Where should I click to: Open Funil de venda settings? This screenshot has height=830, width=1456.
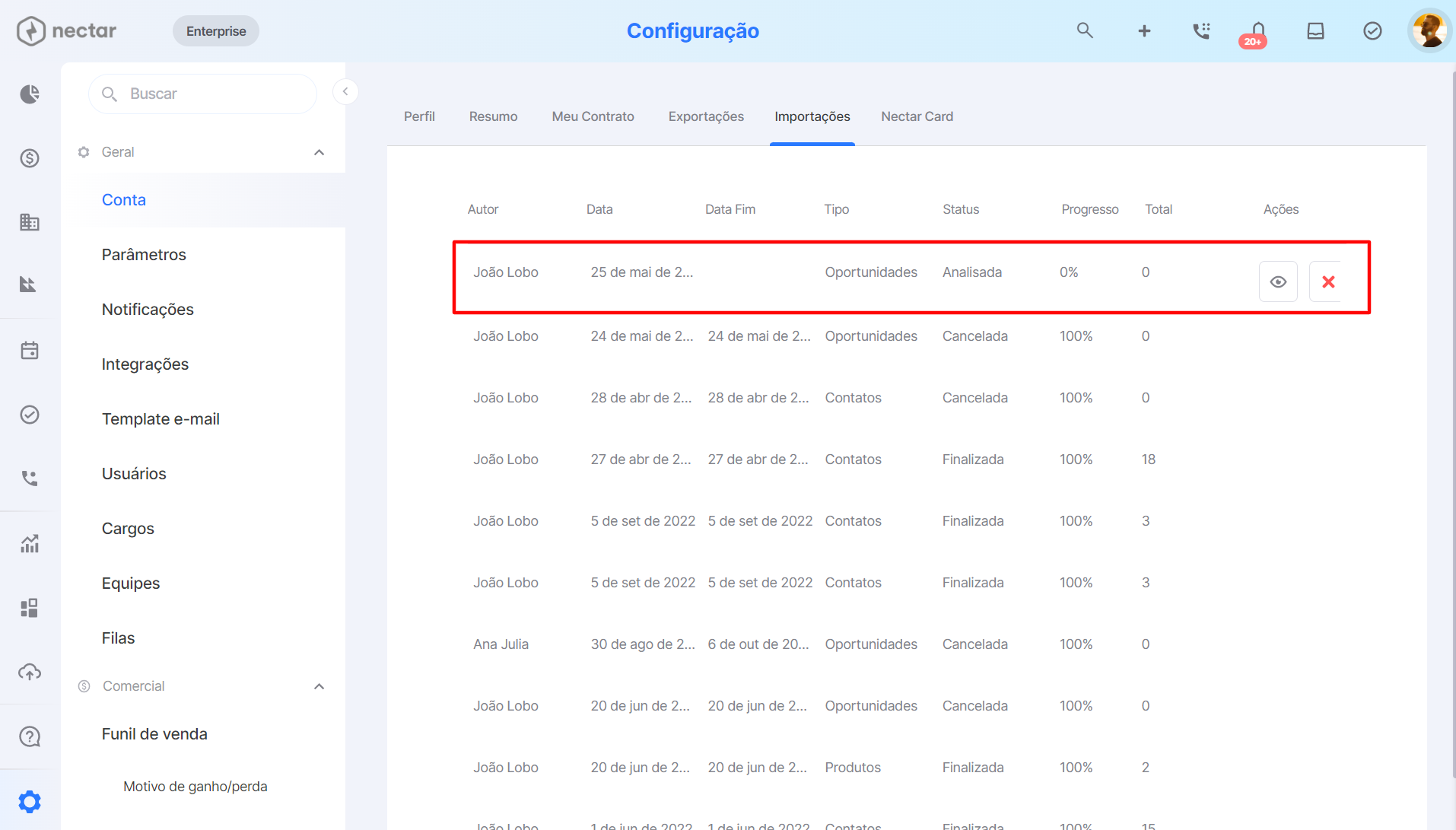[154, 733]
